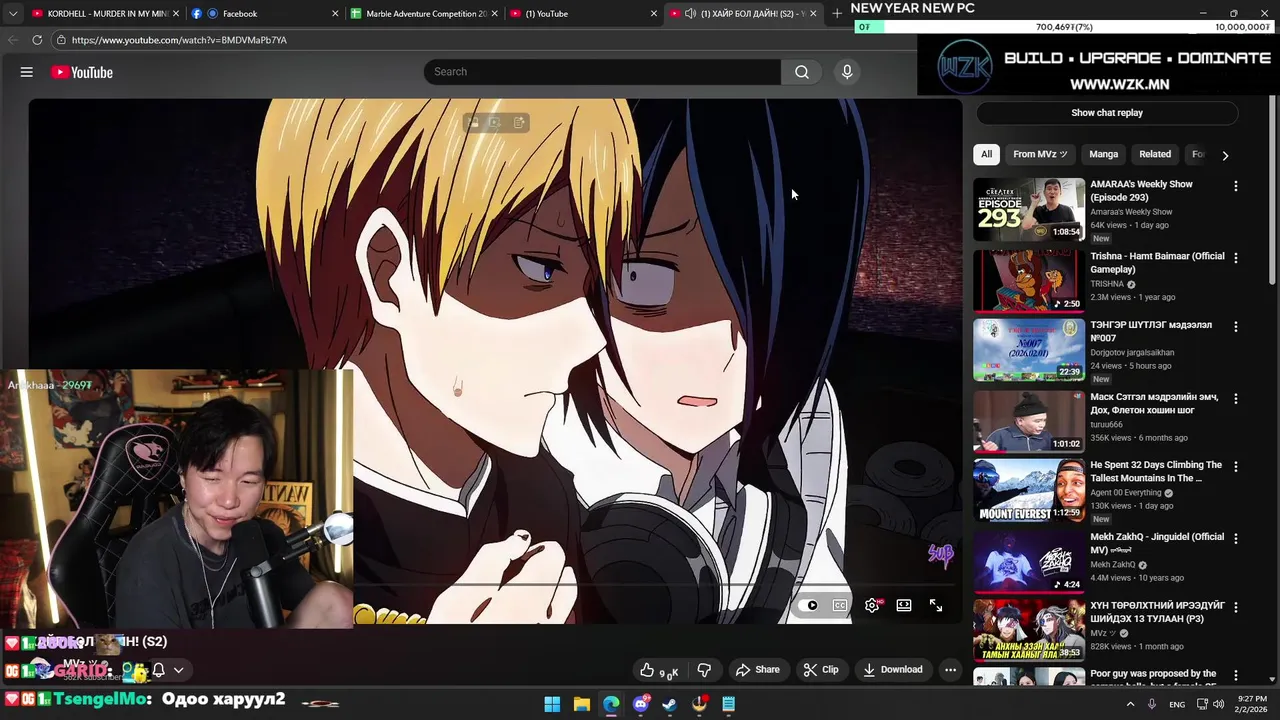
Task: Enter fullscreen video mode
Action: (x=936, y=605)
